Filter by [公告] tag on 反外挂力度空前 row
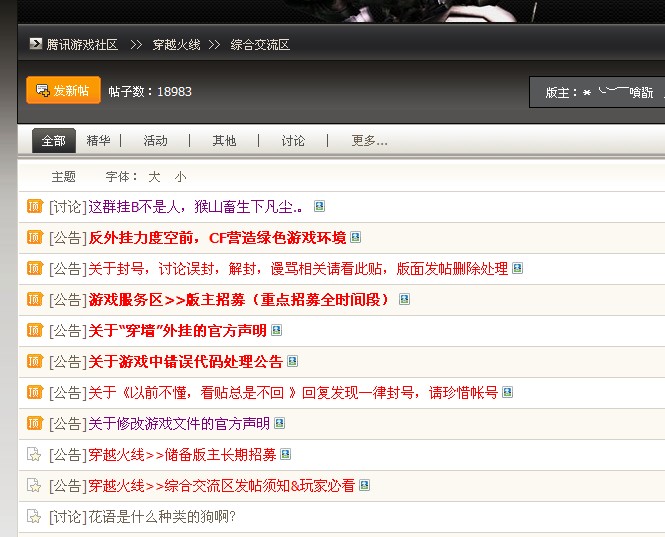 [x=68, y=238]
